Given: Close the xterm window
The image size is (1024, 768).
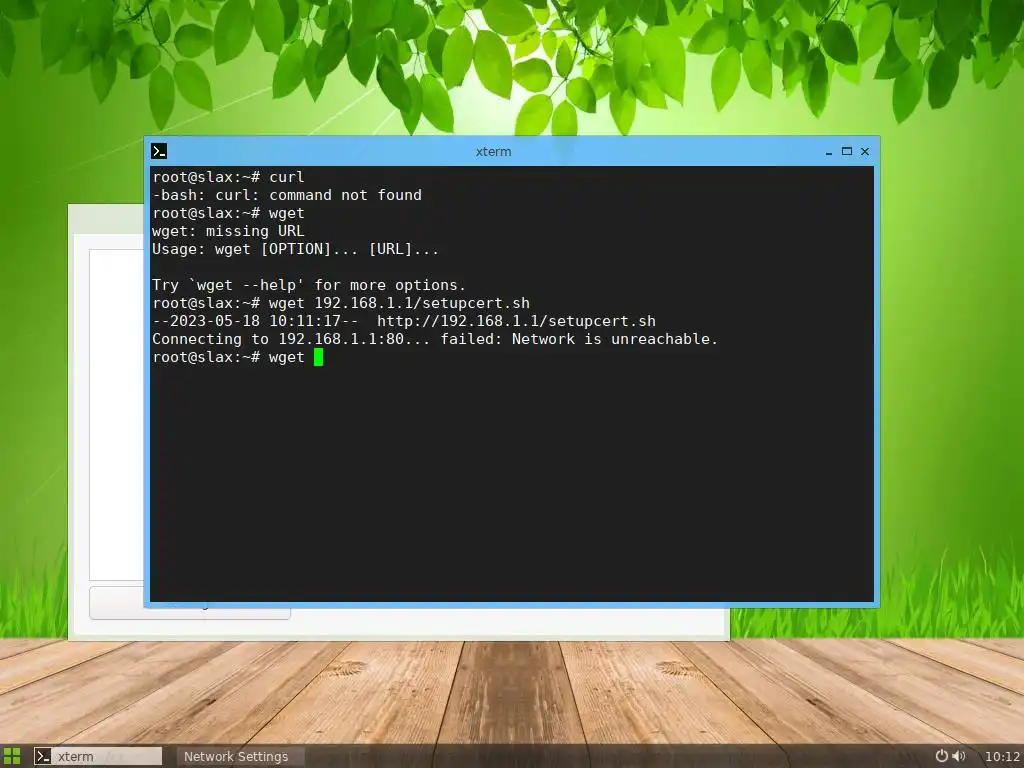Looking at the screenshot, I should pos(865,151).
